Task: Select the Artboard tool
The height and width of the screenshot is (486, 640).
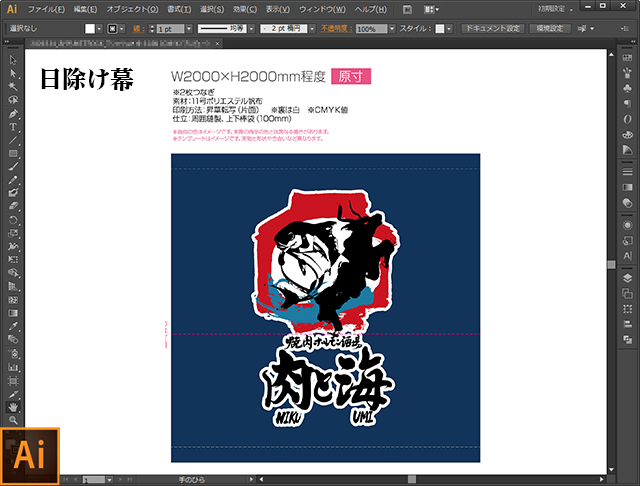Action: tap(13, 381)
